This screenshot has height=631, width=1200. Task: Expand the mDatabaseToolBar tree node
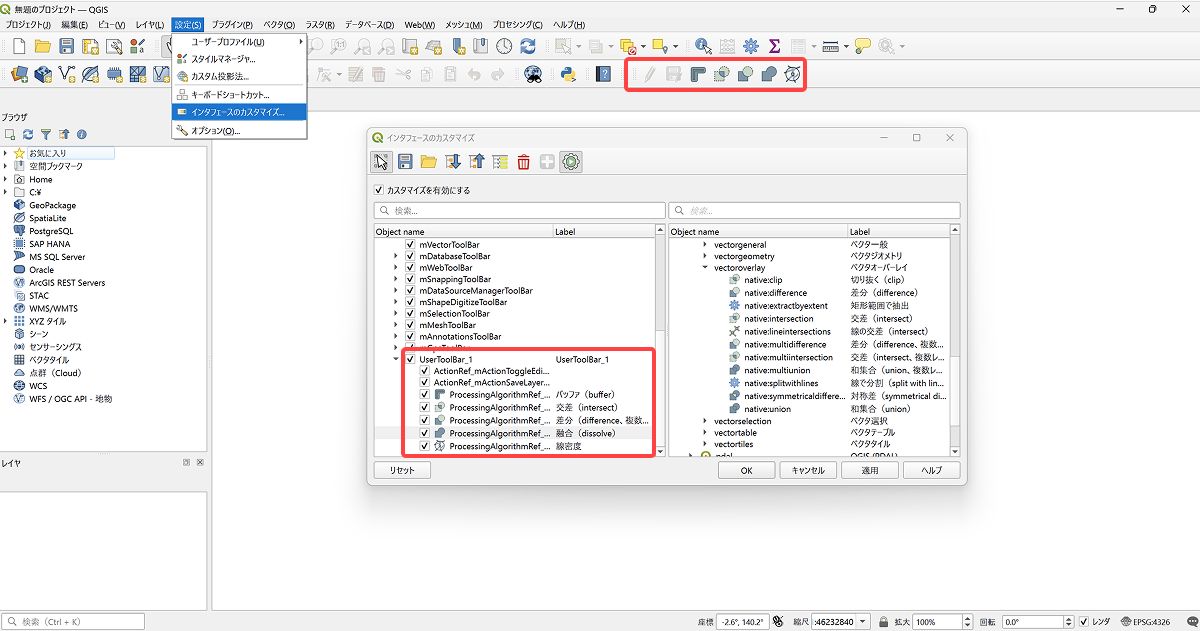coord(396,256)
